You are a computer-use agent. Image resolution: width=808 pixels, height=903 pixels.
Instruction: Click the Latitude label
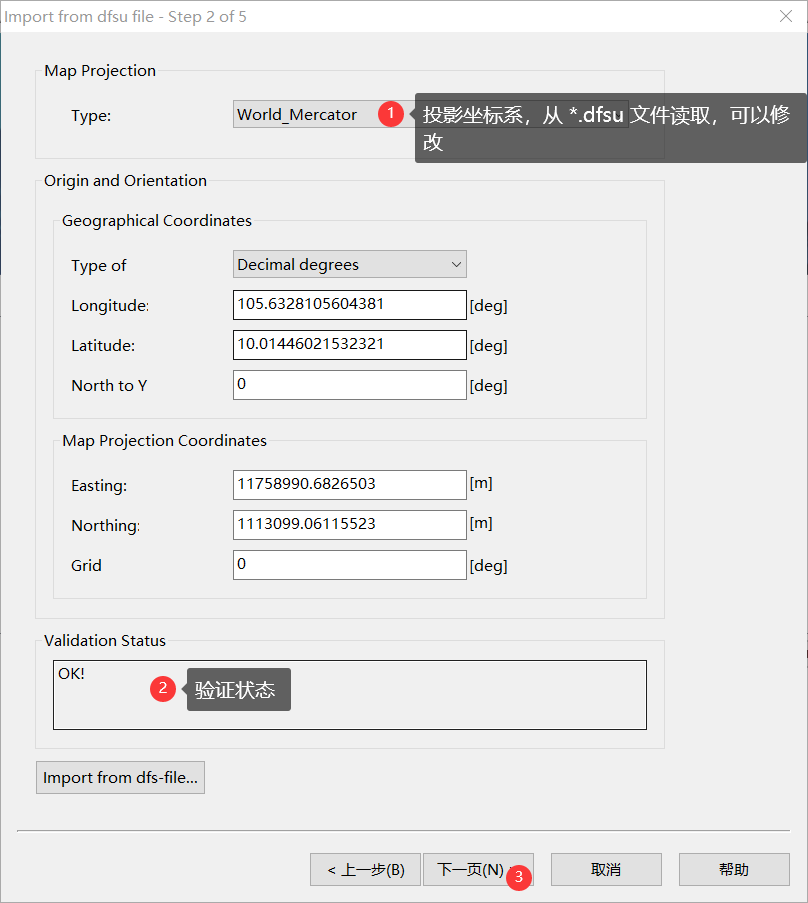tap(103, 346)
